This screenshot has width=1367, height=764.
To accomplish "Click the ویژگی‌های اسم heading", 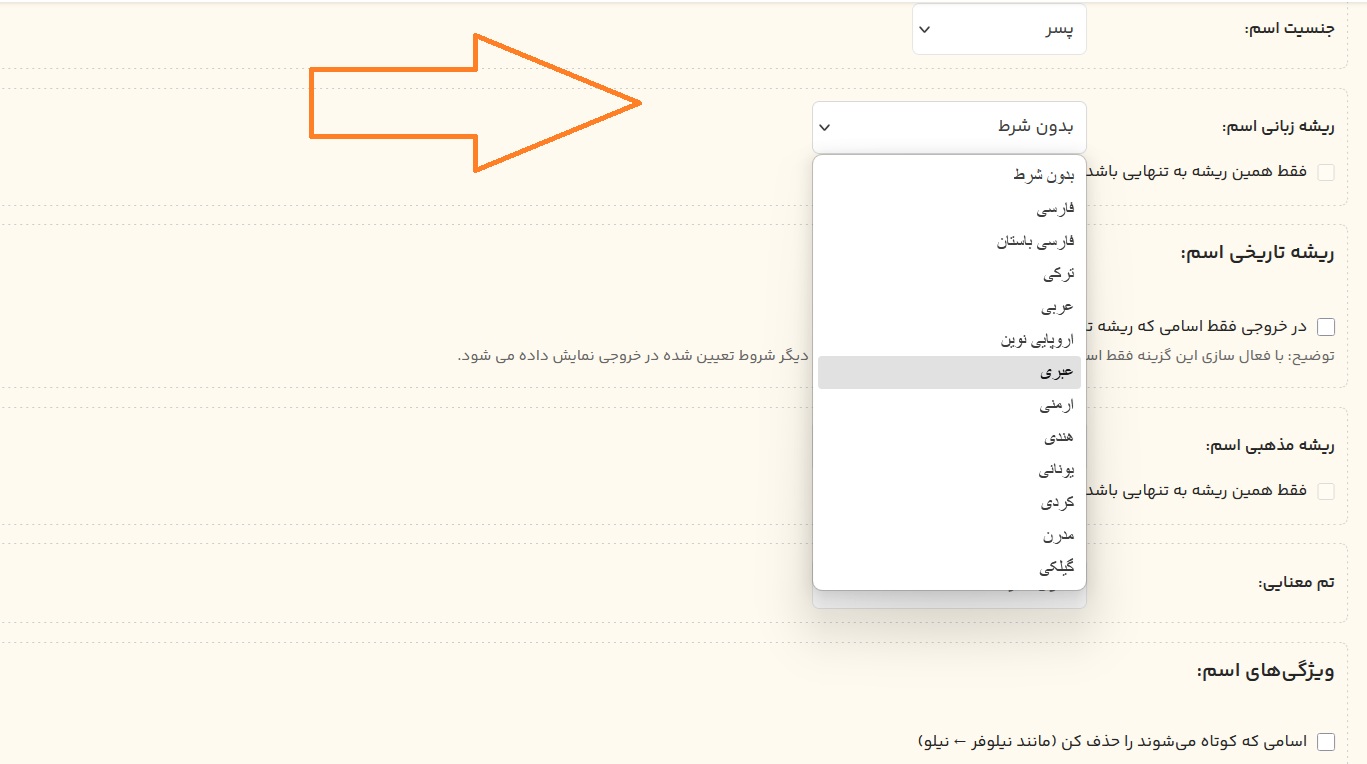I will click(x=1266, y=671).
